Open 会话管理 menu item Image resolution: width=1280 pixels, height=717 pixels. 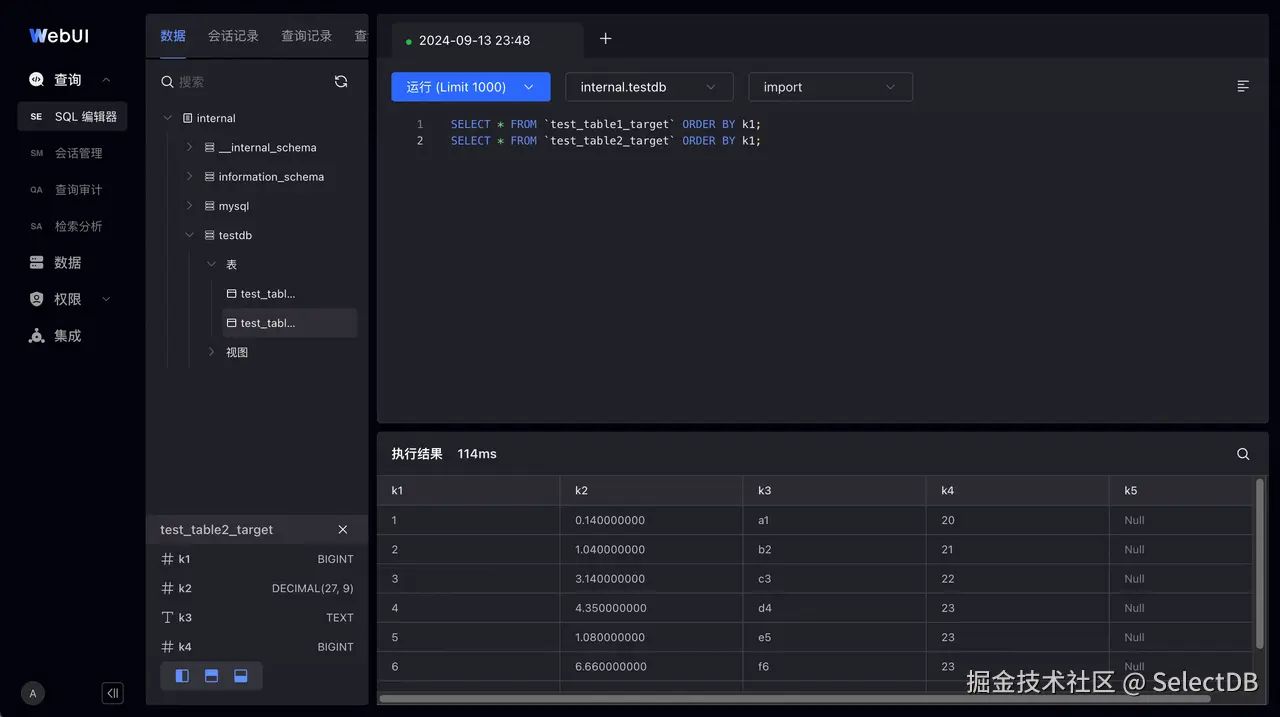pyautogui.click(x=72, y=153)
